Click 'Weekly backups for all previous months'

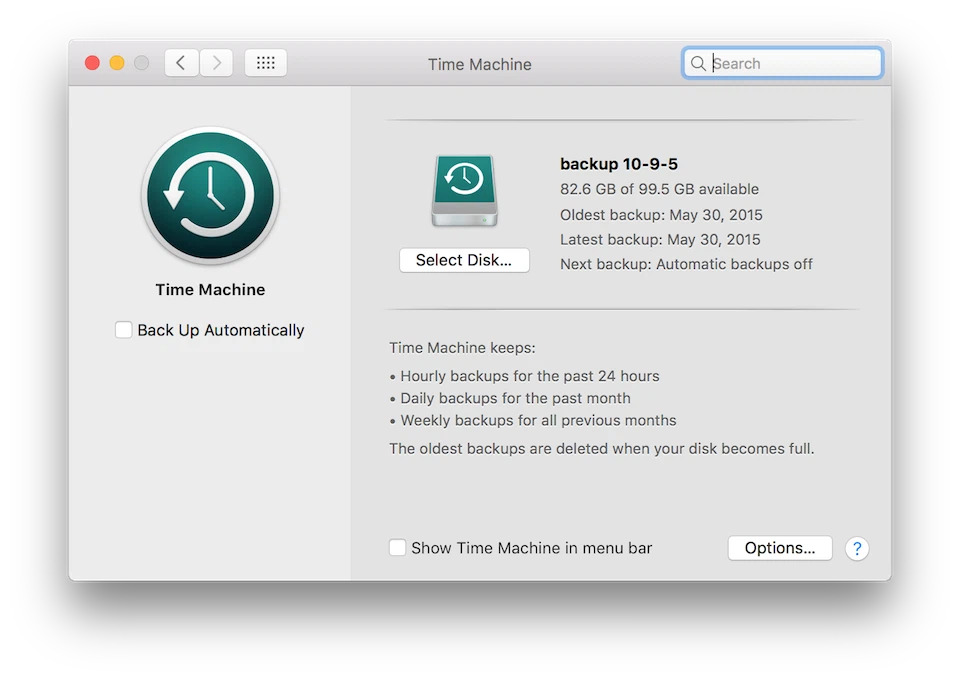click(x=538, y=421)
